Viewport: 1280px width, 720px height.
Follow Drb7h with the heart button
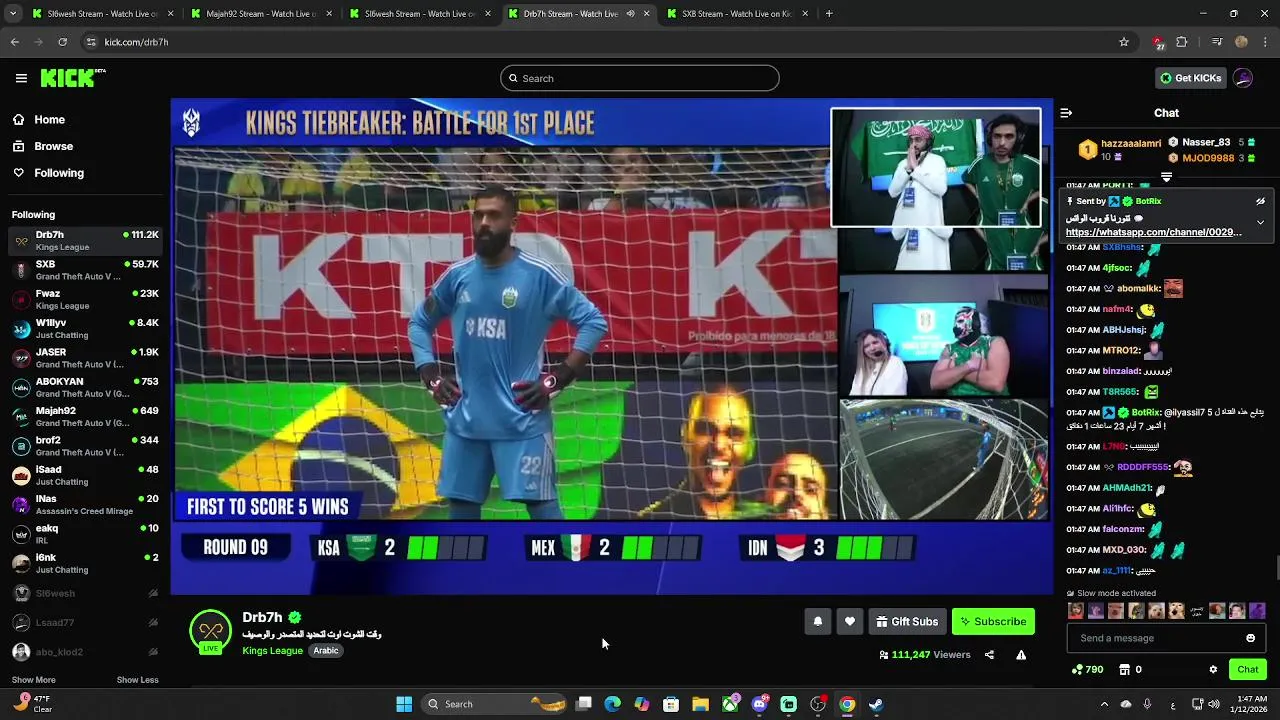tap(850, 622)
